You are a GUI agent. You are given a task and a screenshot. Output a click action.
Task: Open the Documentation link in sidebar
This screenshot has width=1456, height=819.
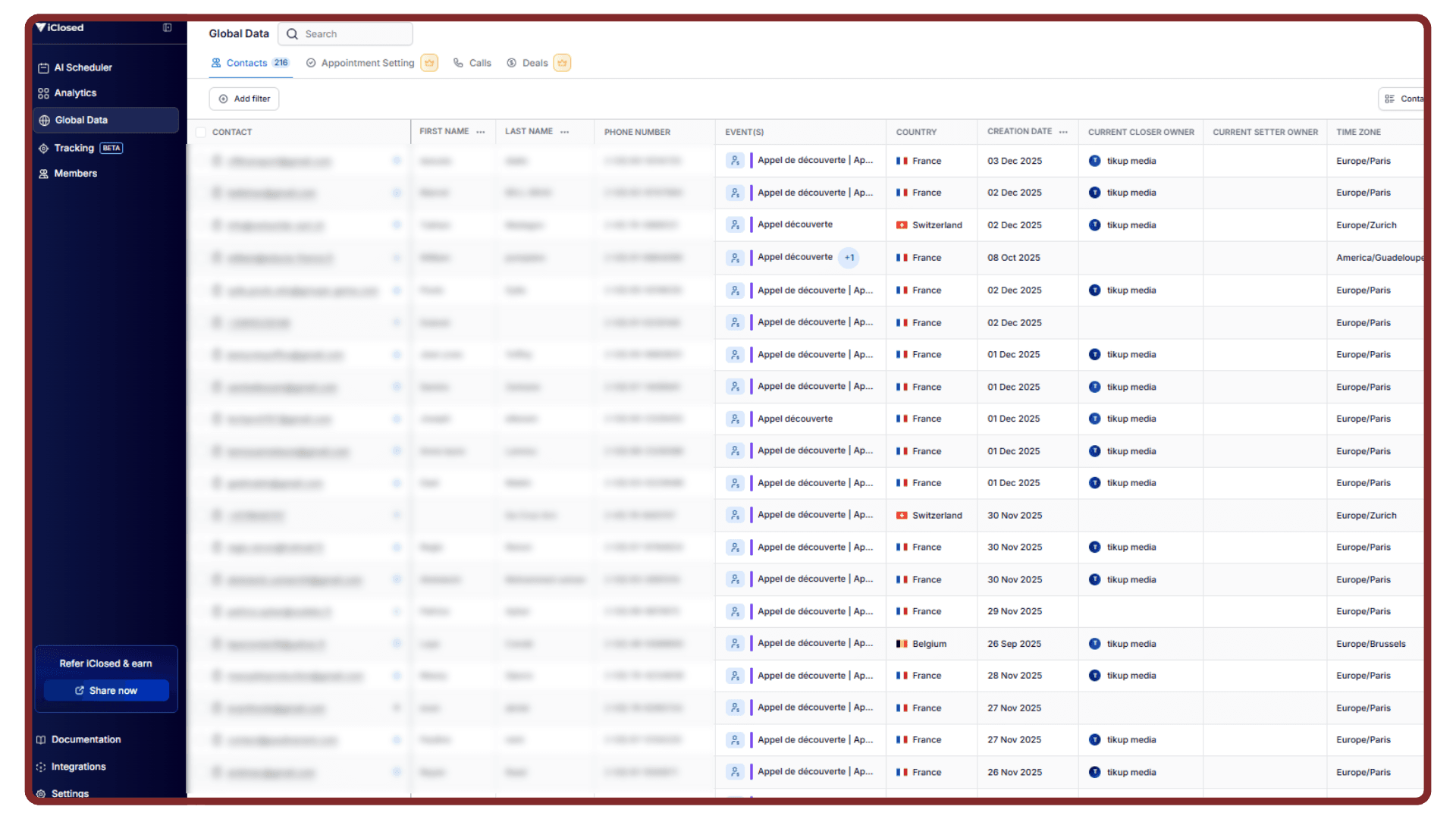click(86, 739)
